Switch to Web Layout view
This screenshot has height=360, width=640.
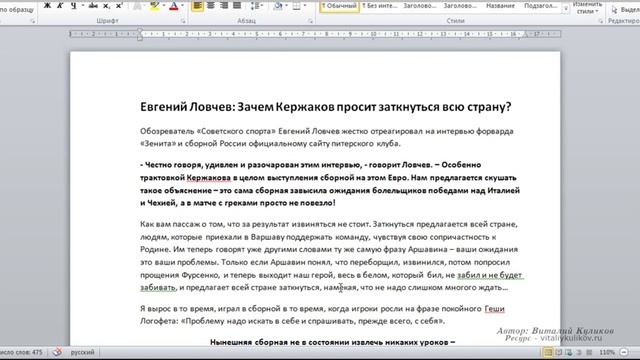[569, 352]
